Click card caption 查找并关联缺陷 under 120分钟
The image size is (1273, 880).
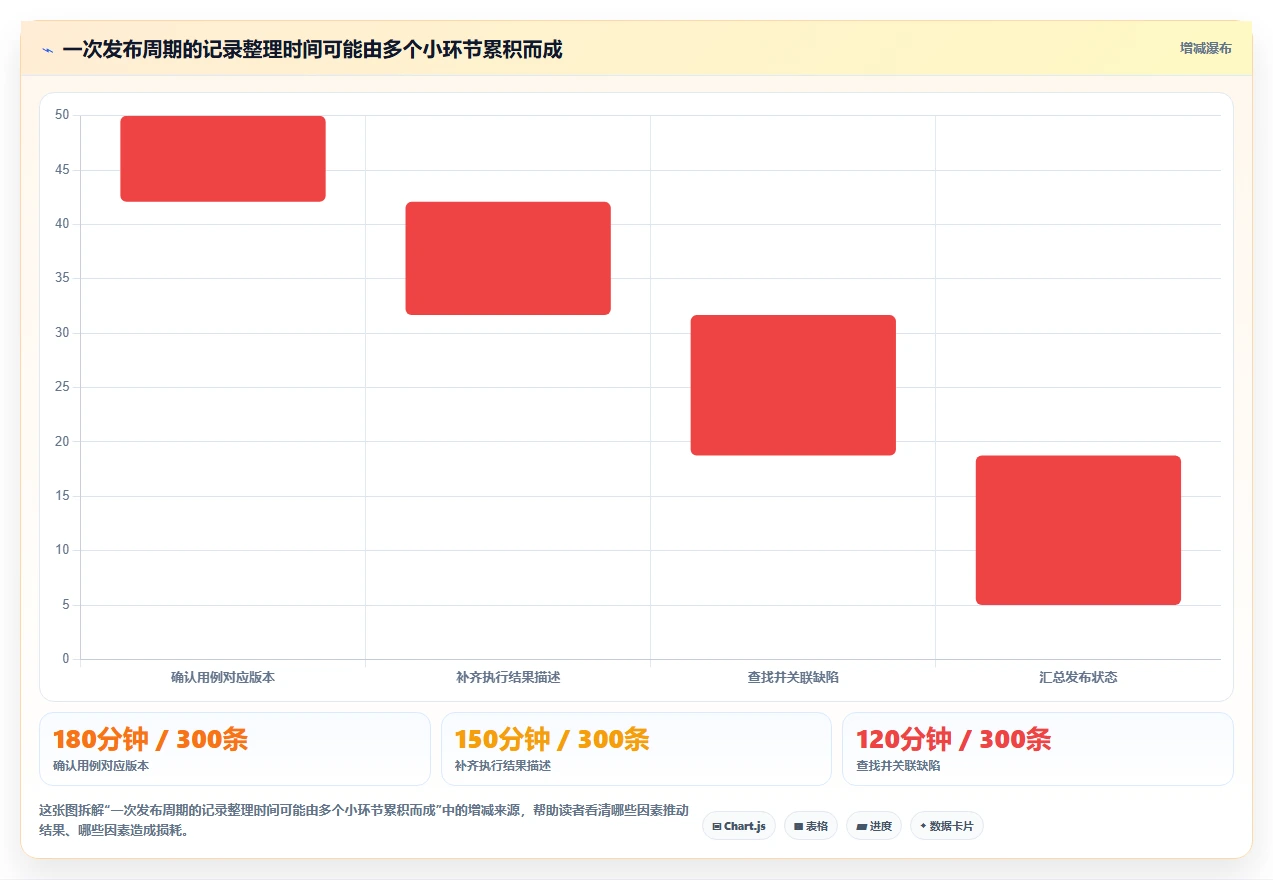click(x=898, y=766)
